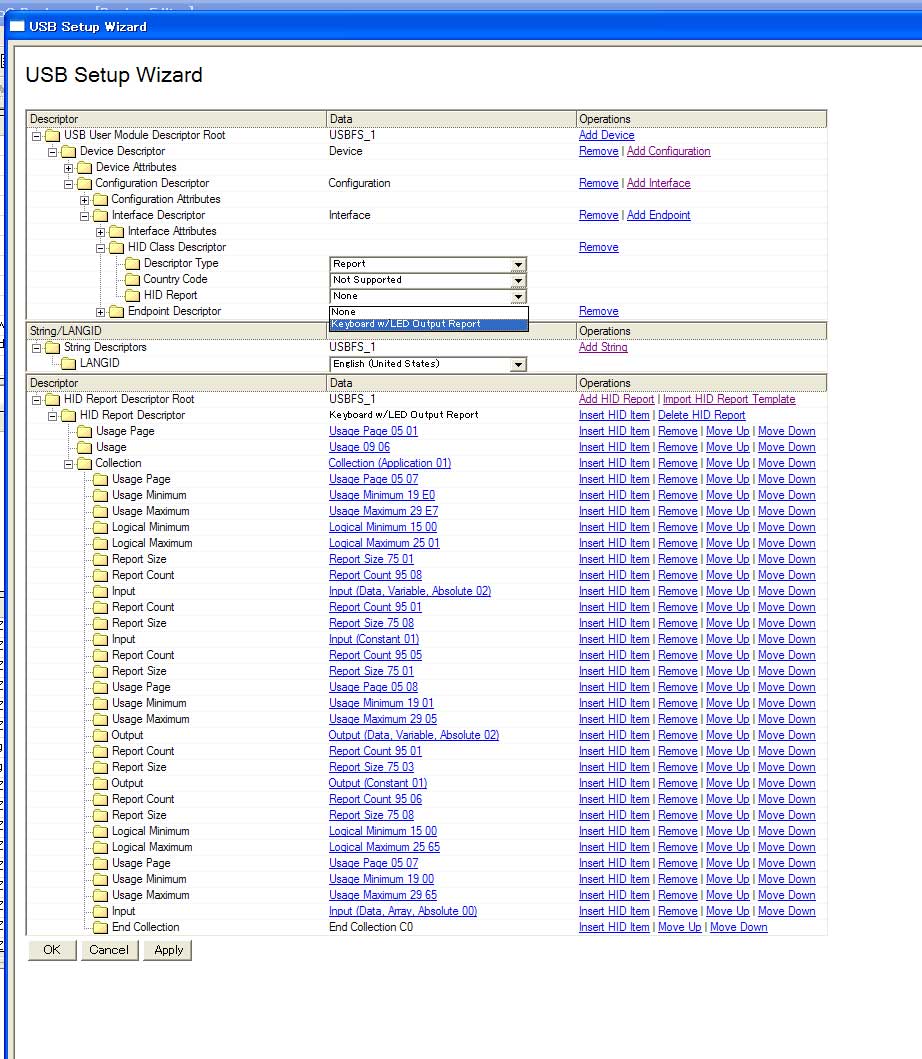Image resolution: width=922 pixels, height=1059 pixels.
Task: Click the Interface Attributes folder icon
Action: coord(117,232)
